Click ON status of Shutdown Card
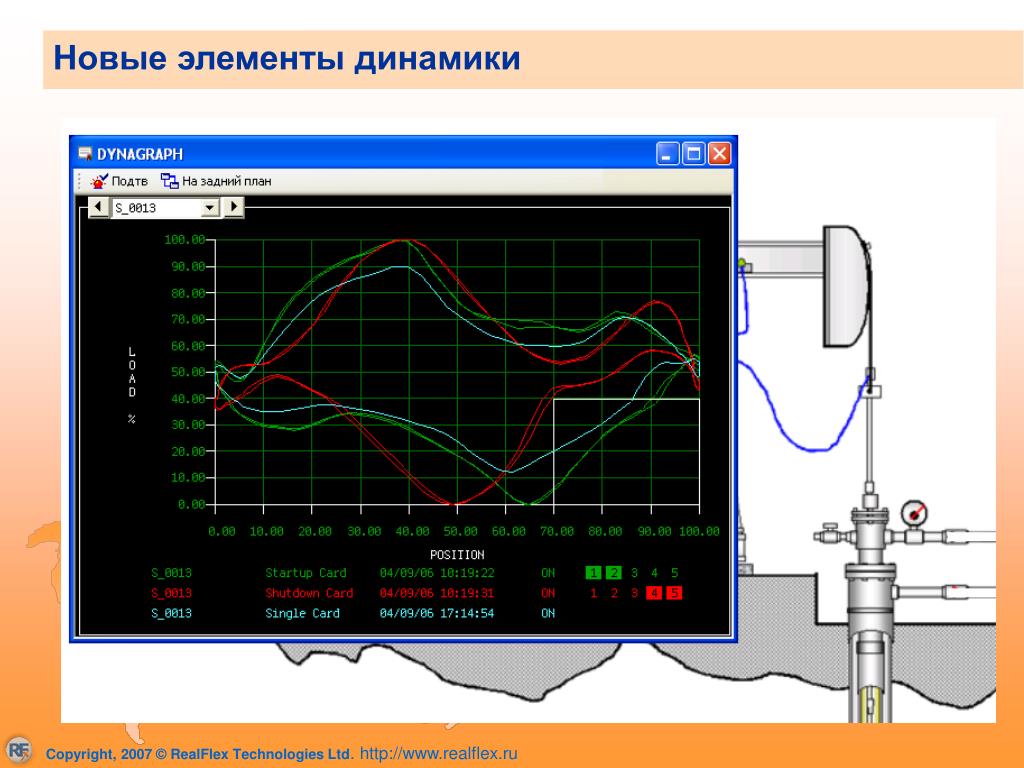This screenshot has width=1024, height=768. click(548, 593)
